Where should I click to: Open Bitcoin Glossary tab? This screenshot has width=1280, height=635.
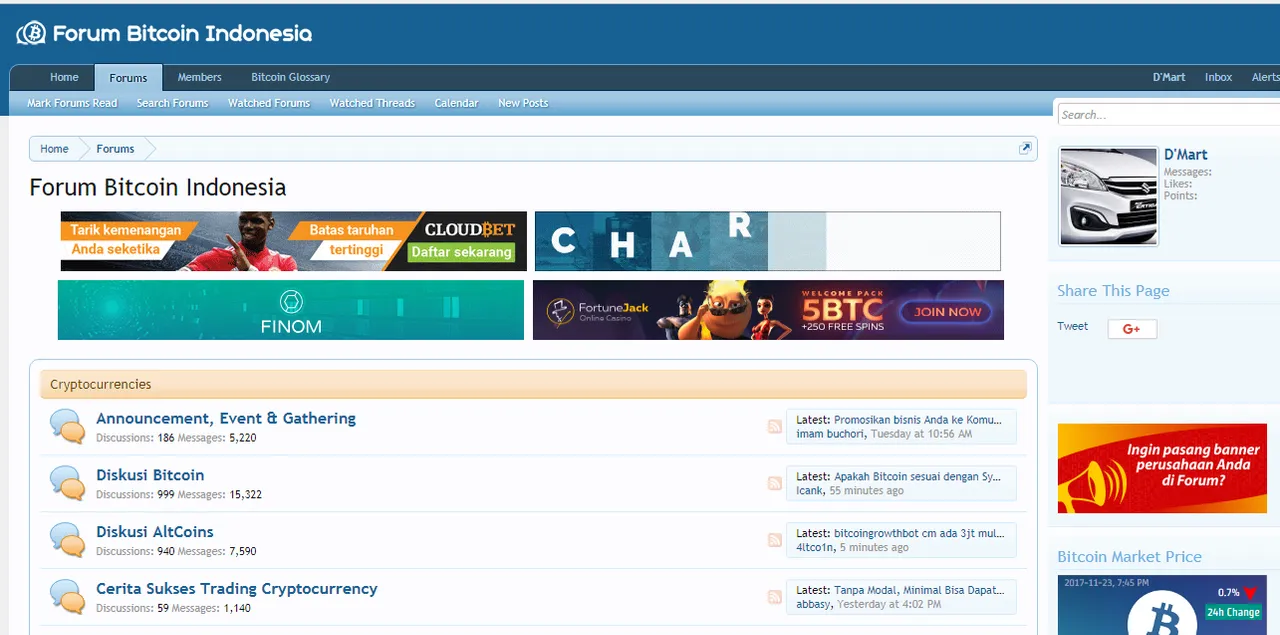pos(290,77)
